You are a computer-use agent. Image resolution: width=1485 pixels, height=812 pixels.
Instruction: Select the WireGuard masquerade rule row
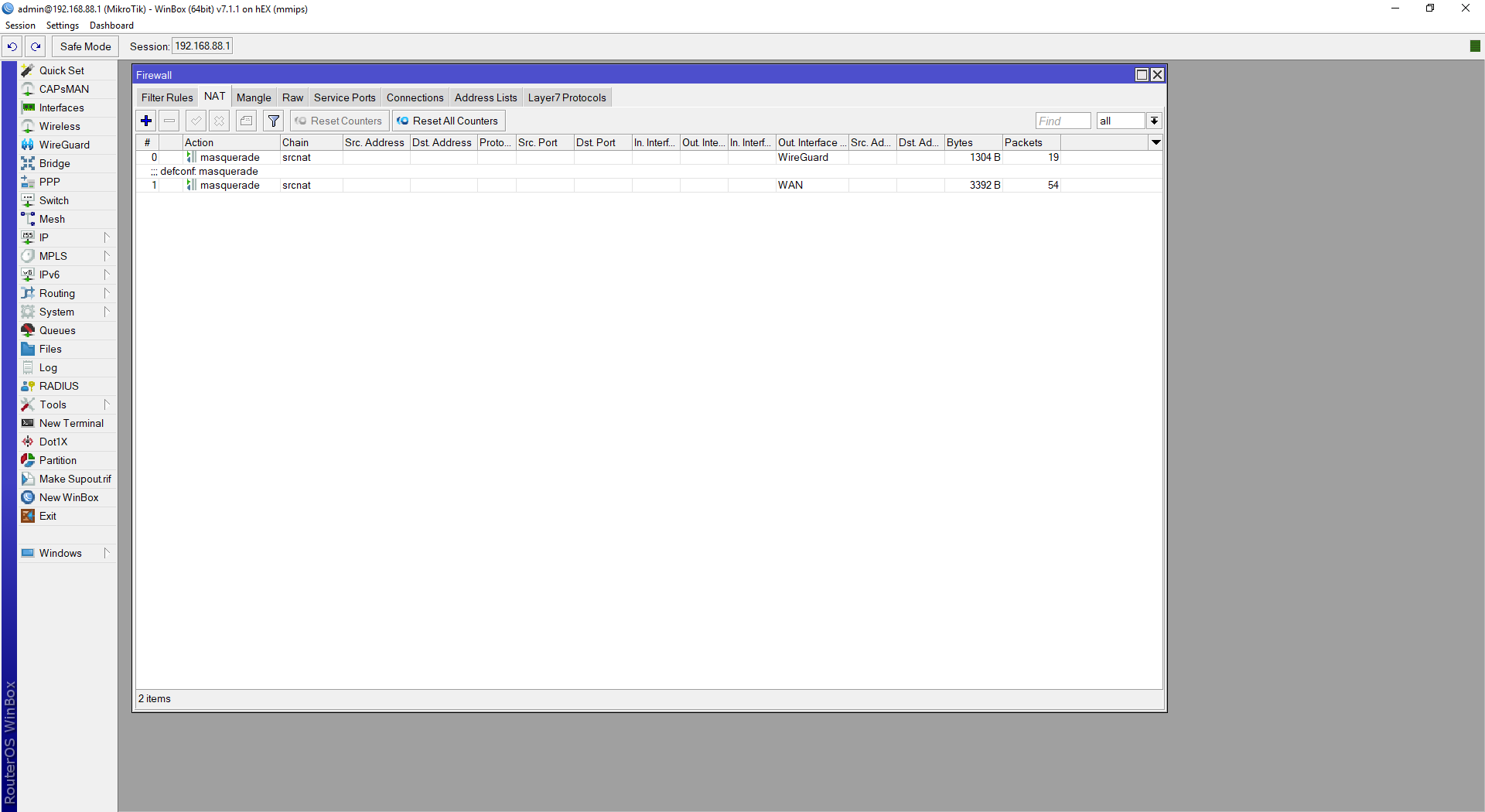(x=649, y=157)
